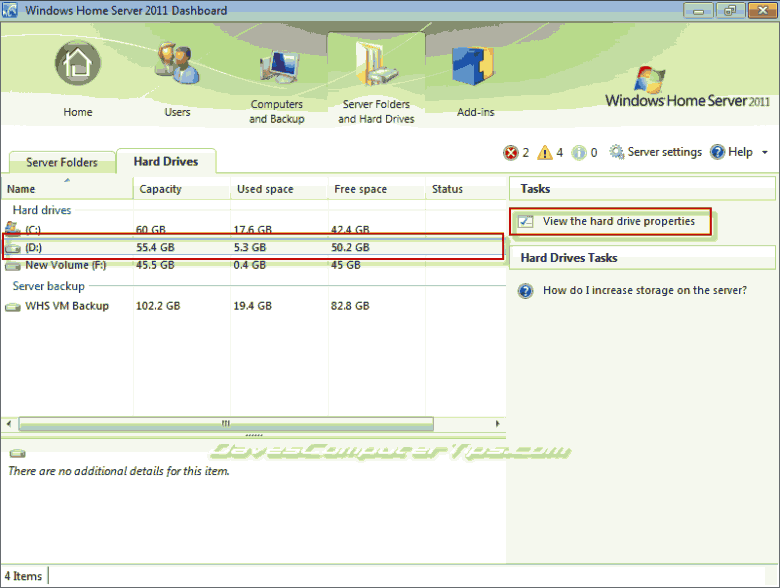Click the yellow warning alerts icon

tap(545, 153)
